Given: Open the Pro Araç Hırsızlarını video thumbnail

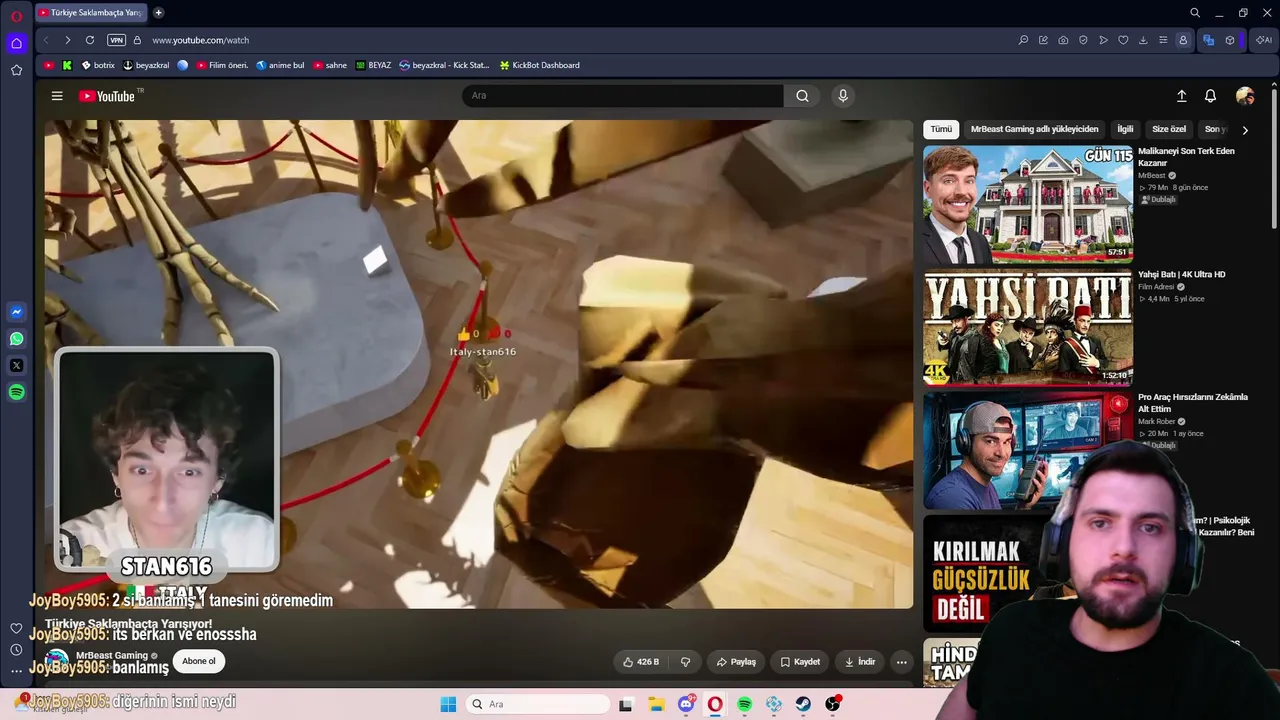Looking at the screenshot, I should [1028, 450].
